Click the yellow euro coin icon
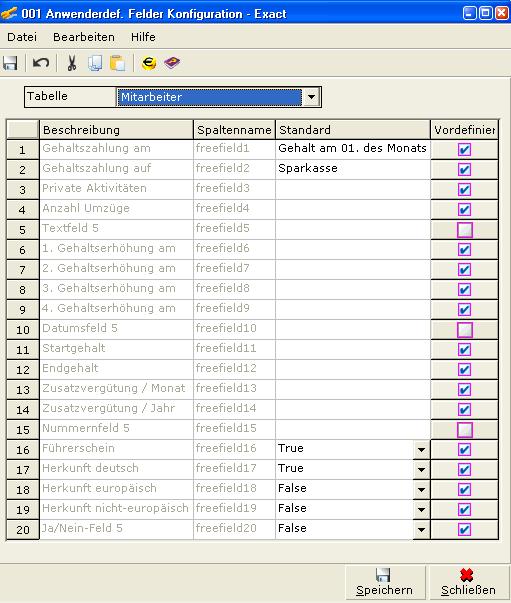The height and width of the screenshot is (603, 511). click(x=149, y=63)
